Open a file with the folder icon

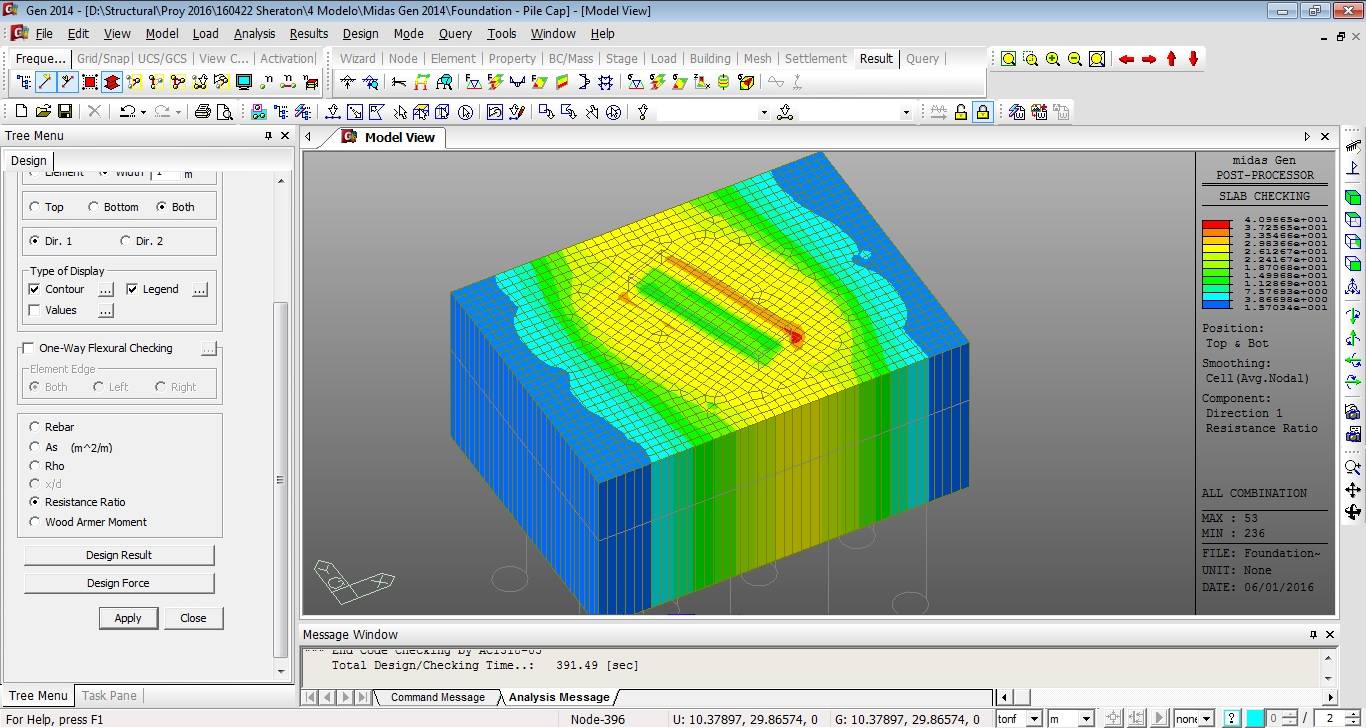point(43,112)
